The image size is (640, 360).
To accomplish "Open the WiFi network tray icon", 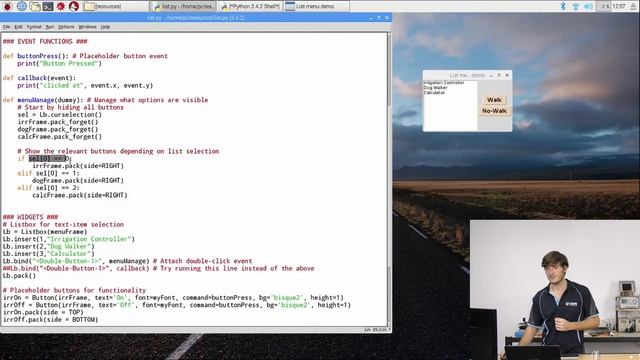I will tap(576, 6).
